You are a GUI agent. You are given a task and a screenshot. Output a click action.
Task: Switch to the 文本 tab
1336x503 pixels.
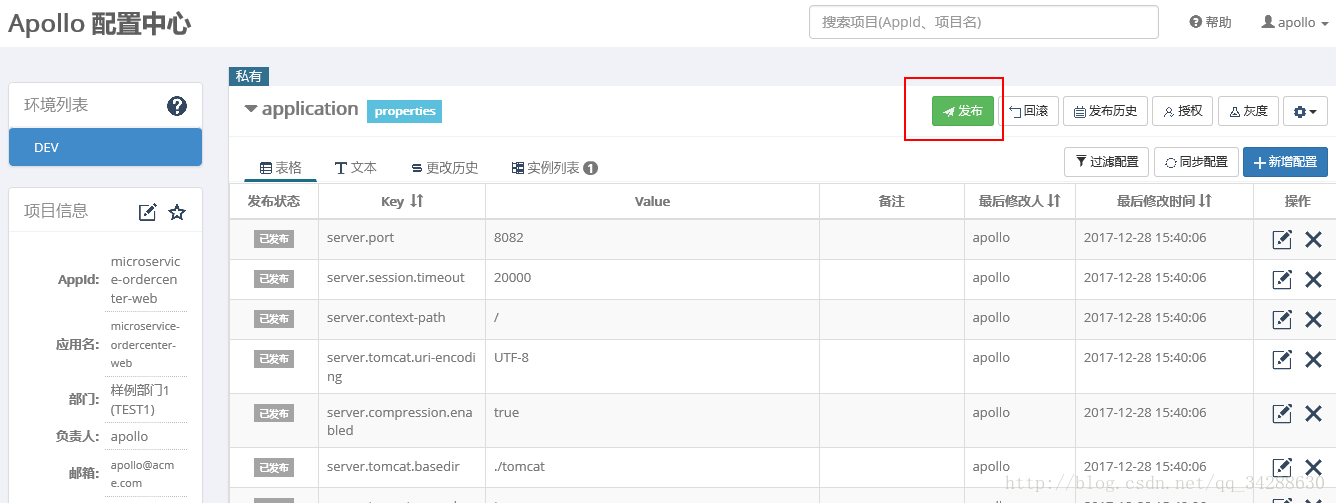point(356,168)
